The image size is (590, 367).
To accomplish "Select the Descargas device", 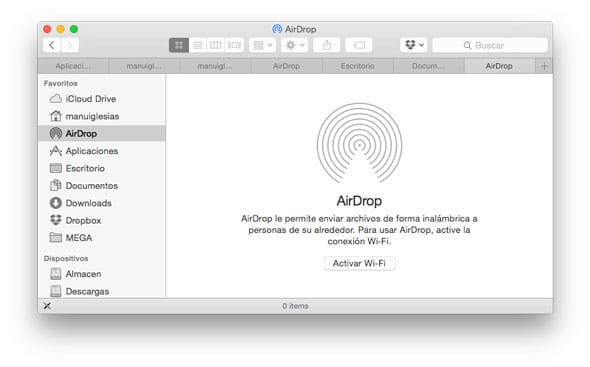I will [x=102, y=291].
